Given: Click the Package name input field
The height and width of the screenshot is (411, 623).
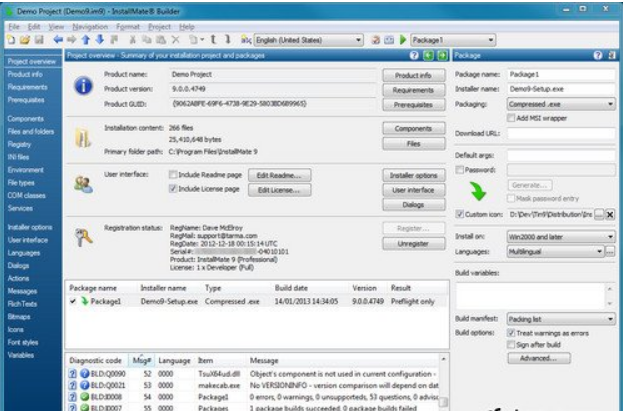Looking at the screenshot, I should point(561,75).
